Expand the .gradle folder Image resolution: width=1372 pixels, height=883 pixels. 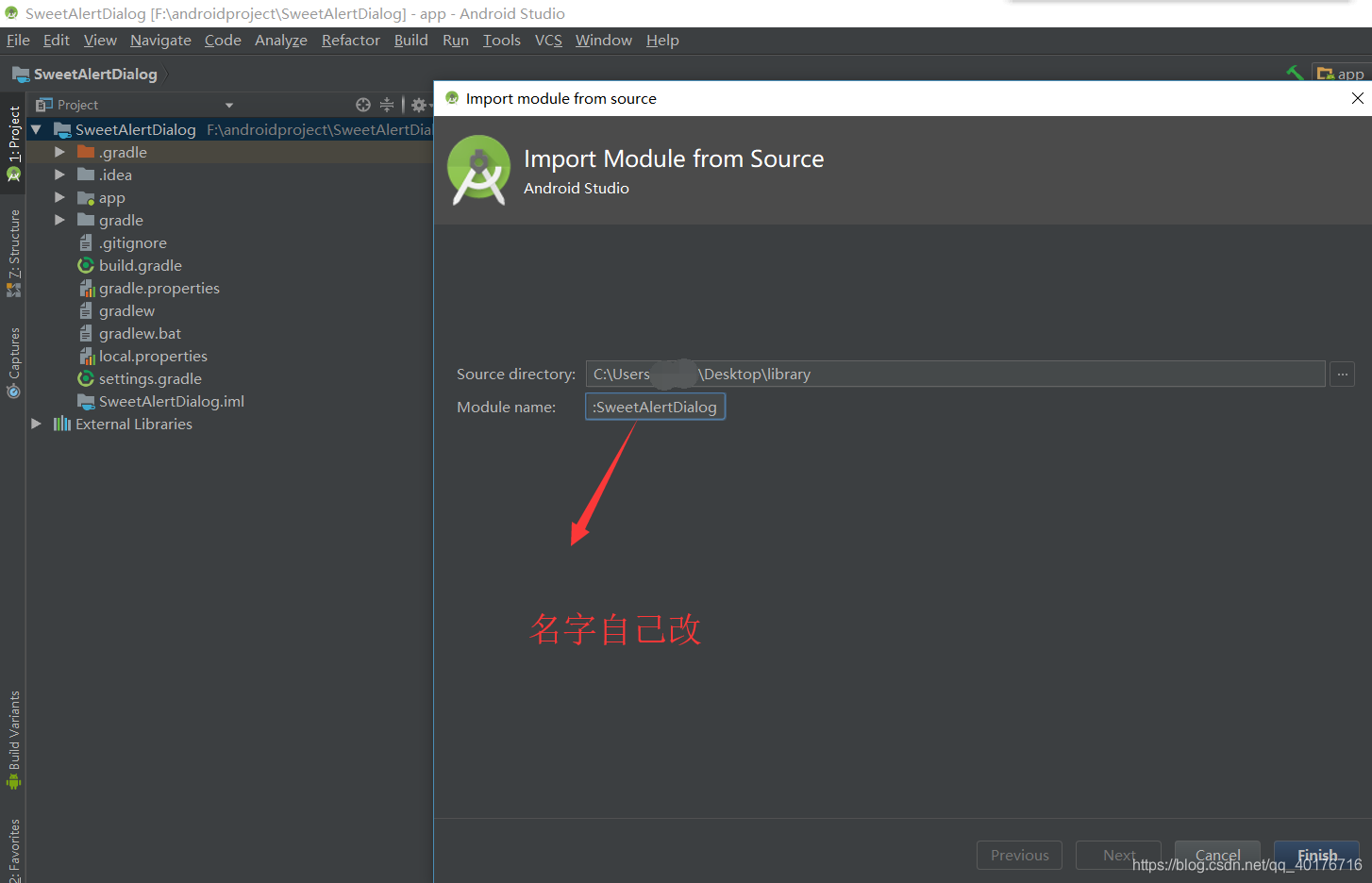pos(59,152)
